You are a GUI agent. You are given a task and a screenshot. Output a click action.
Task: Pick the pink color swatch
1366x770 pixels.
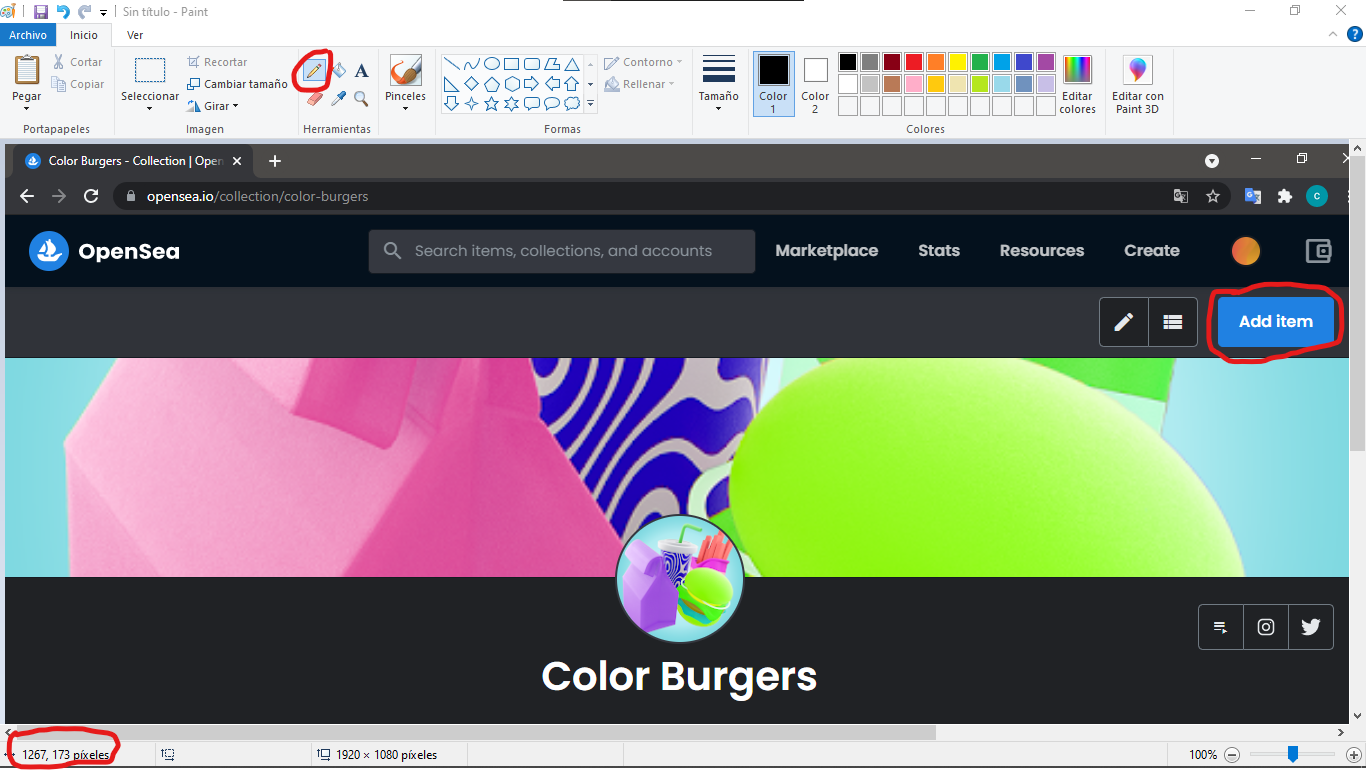[913, 84]
